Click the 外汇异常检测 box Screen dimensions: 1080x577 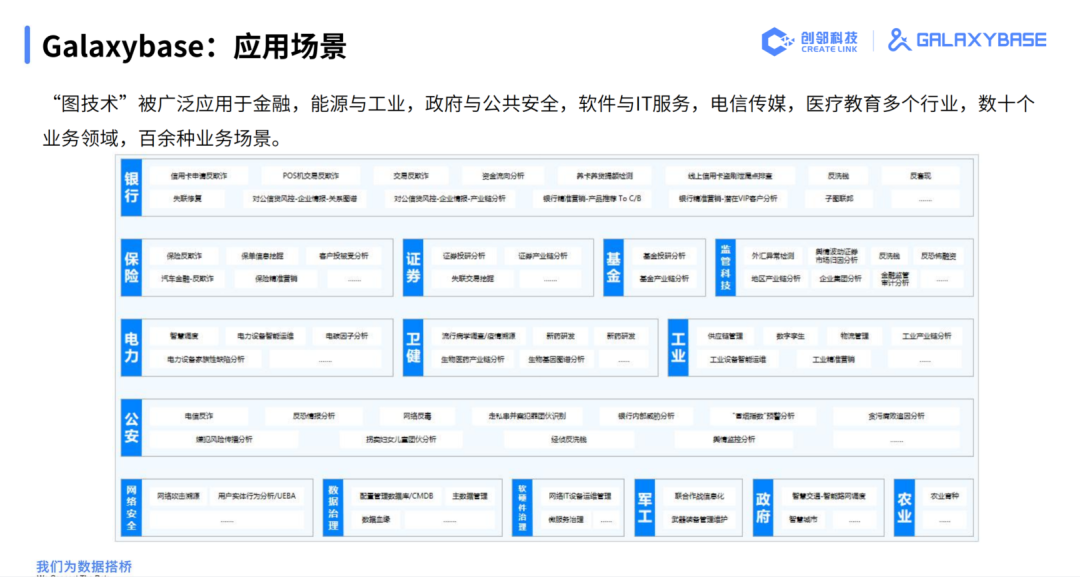click(773, 256)
